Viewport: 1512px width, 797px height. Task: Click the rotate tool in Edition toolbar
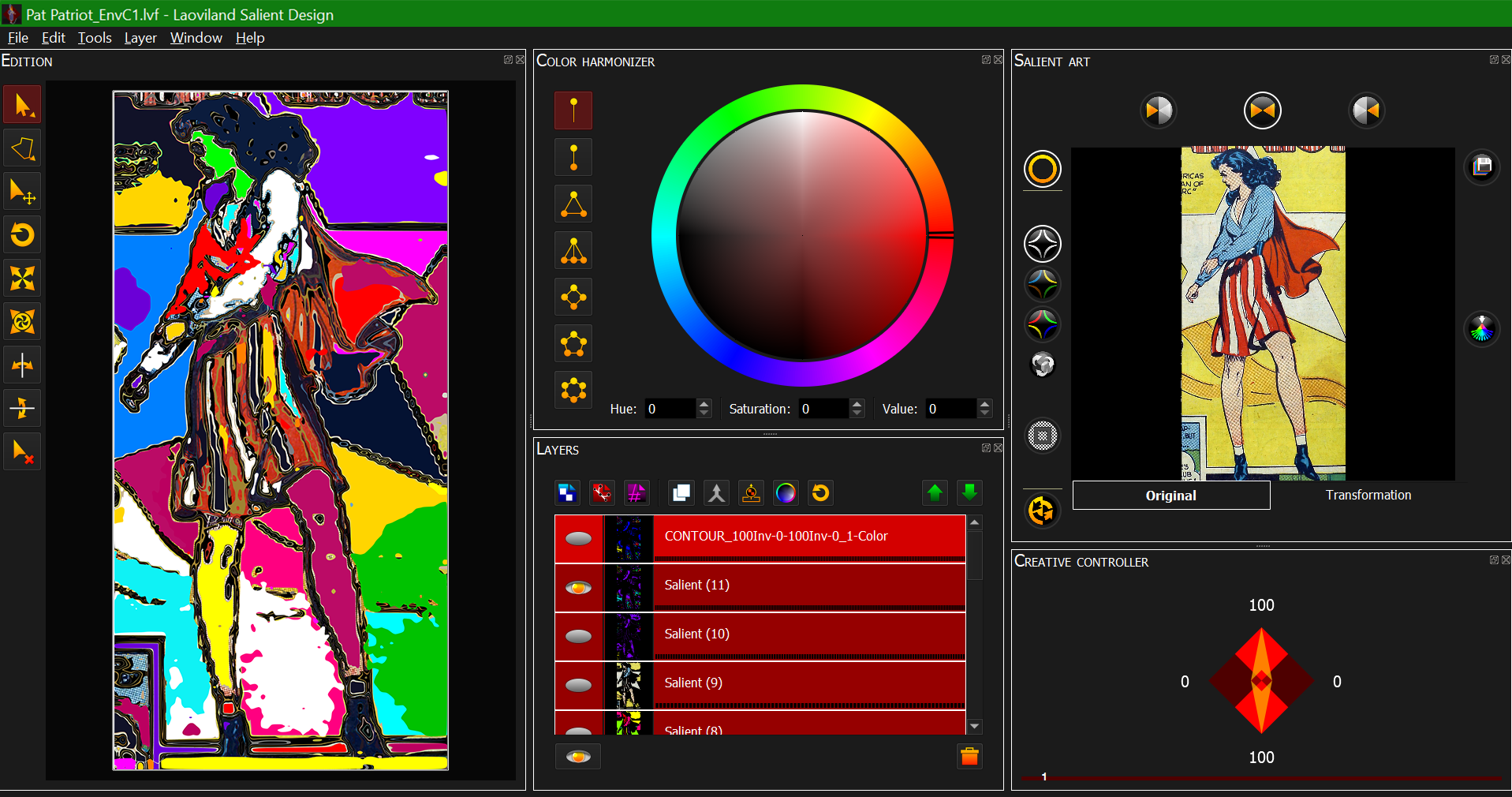click(x=22, y=234)
